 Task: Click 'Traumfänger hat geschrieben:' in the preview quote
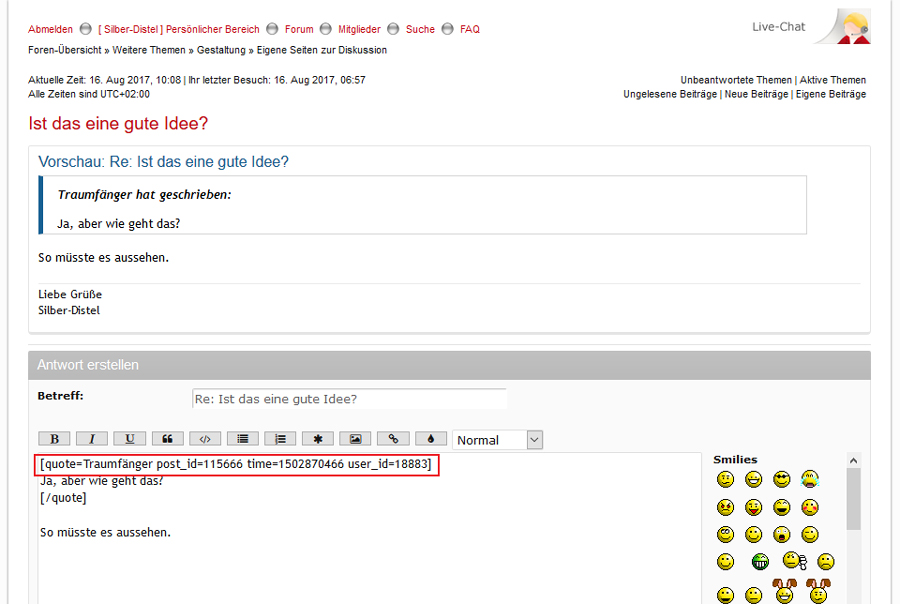(144, 195)
